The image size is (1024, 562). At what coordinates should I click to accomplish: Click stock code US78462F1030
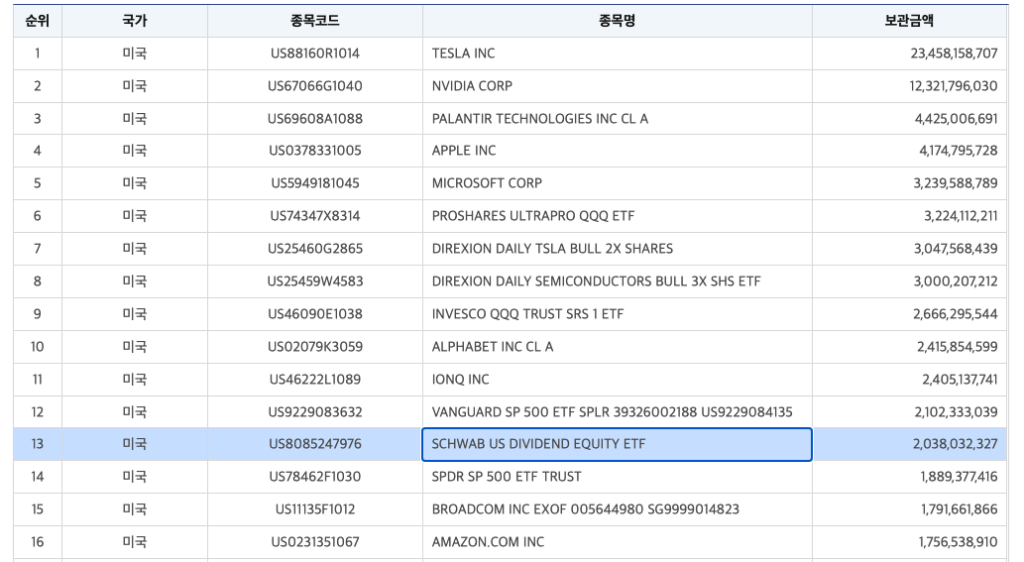click(x=315, y=476)
